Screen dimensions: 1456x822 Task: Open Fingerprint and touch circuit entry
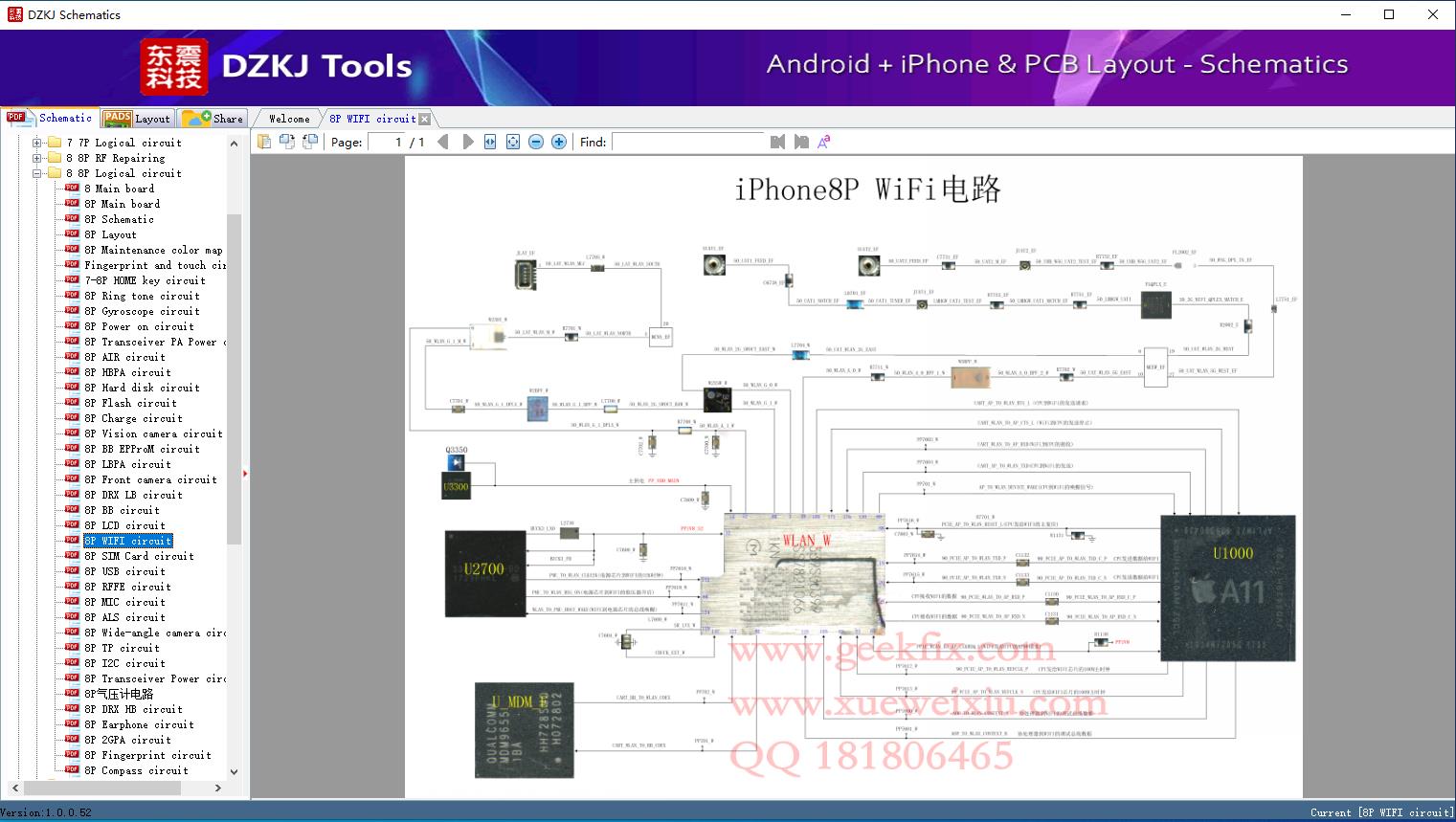pos(155,265)
